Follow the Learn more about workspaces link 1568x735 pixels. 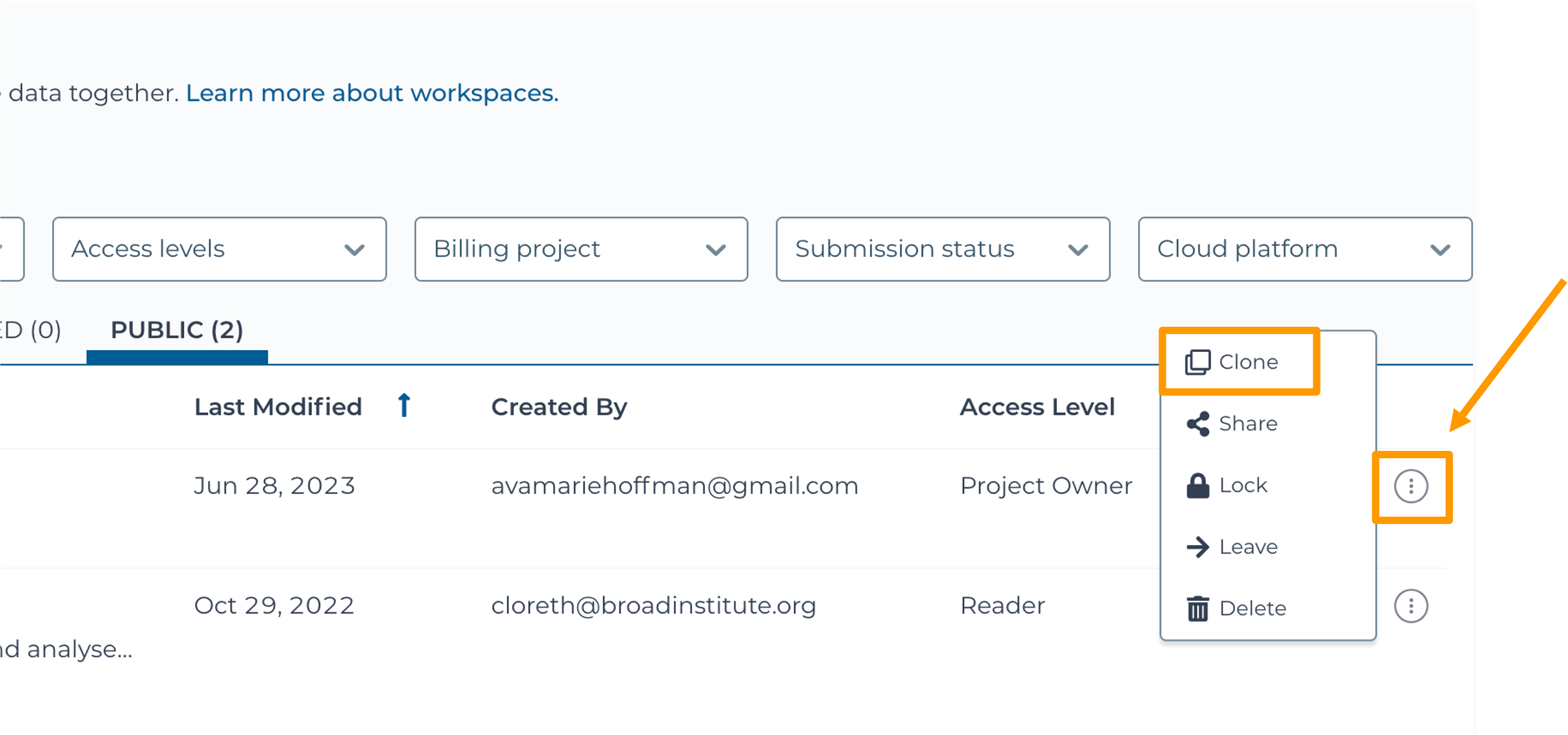tap(372, 93)
